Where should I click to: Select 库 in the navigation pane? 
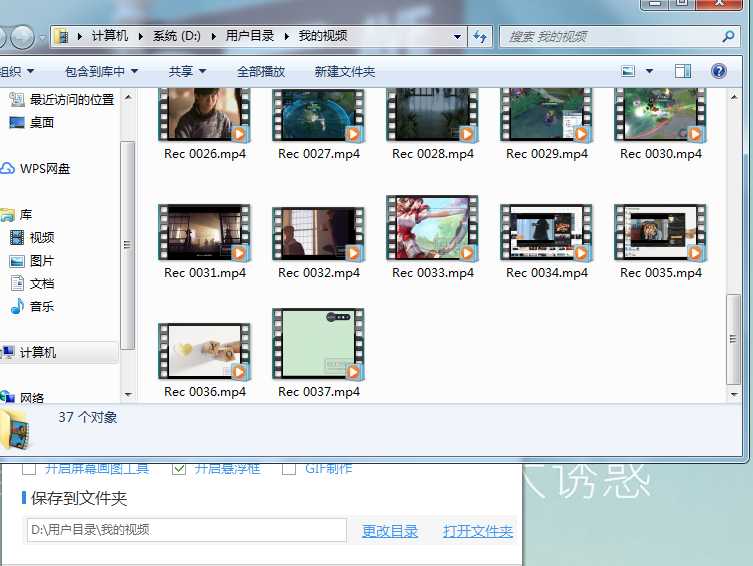[26, 215]
